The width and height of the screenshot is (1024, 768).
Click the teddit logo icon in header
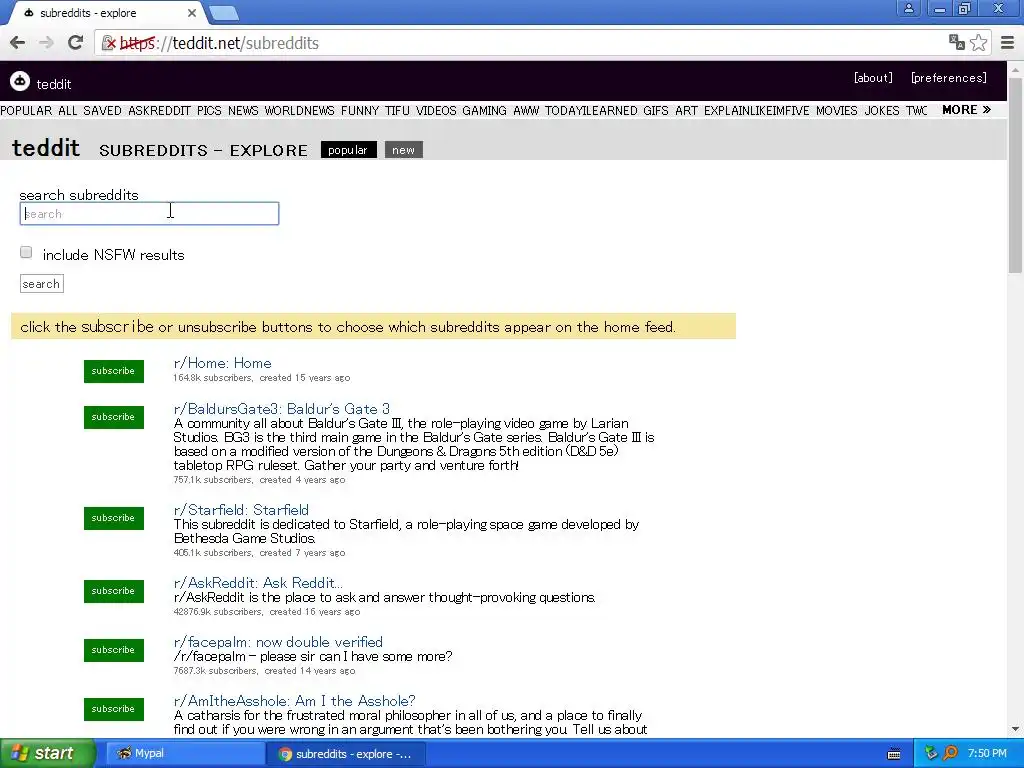pos(20,81)
